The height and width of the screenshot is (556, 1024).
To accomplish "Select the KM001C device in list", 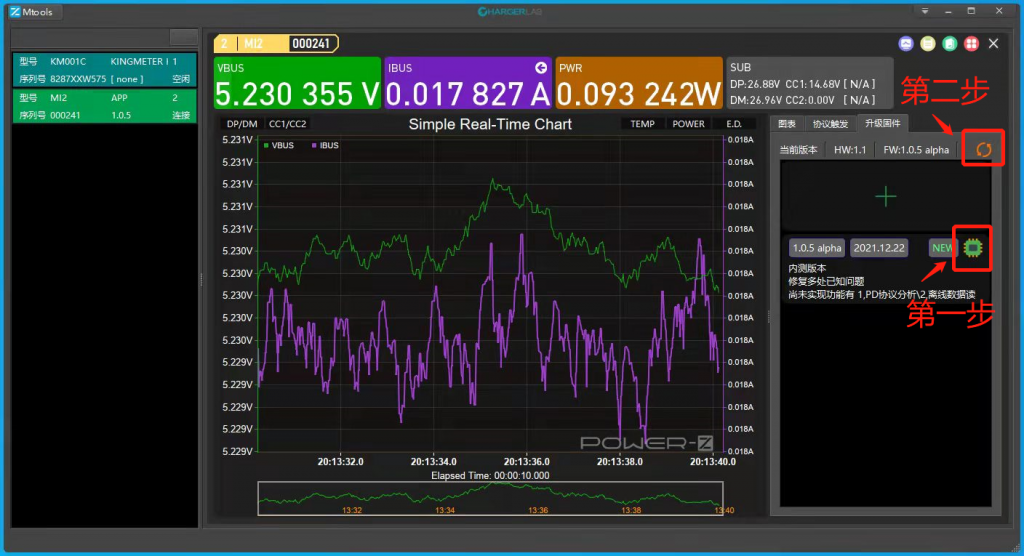I will click(x=104, y=70).
